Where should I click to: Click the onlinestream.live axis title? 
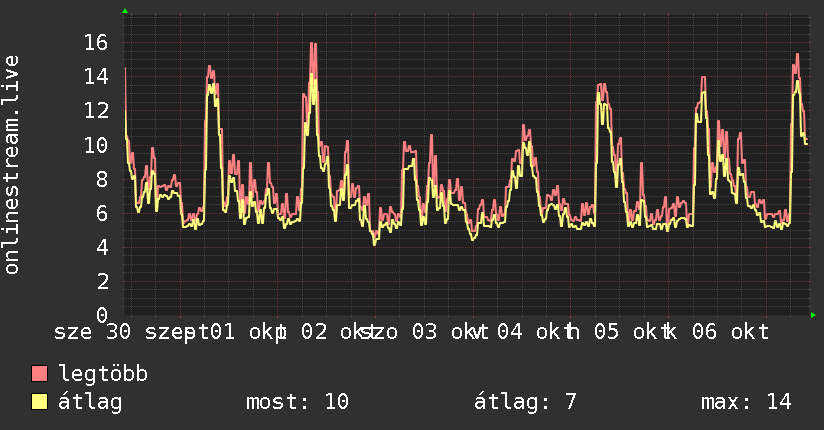[12, 165]
